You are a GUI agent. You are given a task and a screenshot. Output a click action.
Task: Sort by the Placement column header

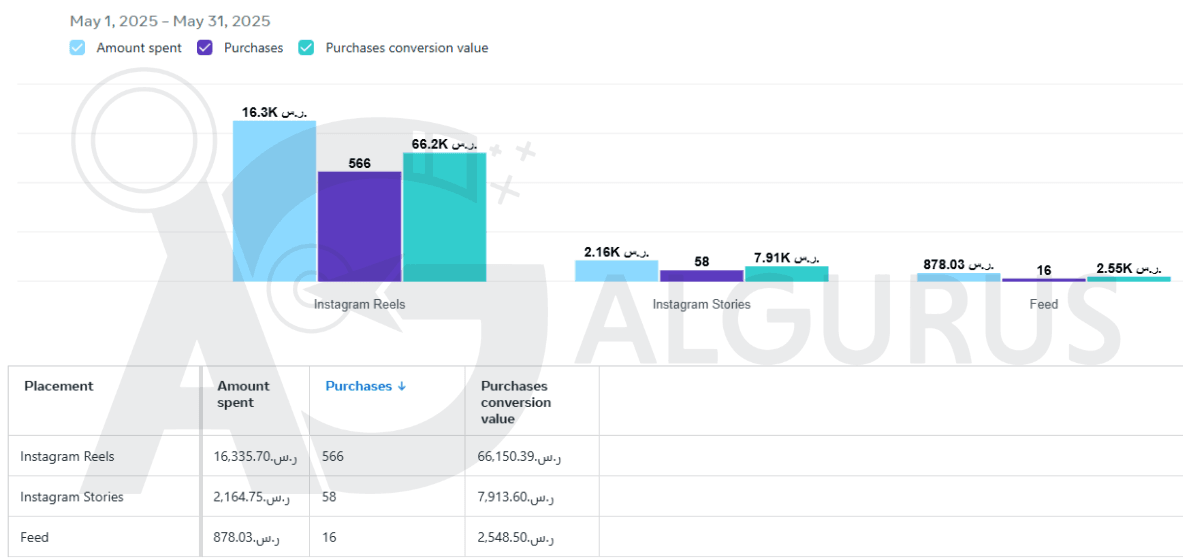[x=59, y=386]
